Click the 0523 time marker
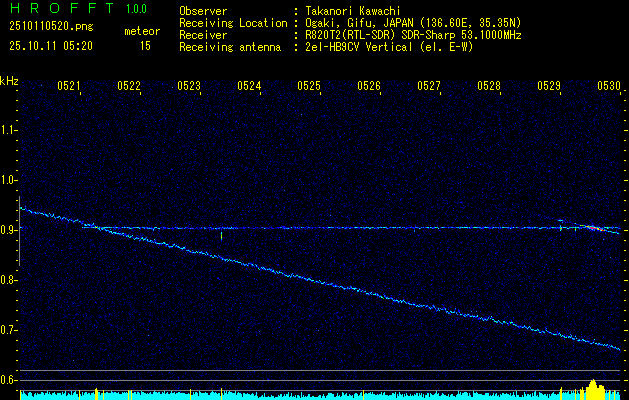This screenshot has width=629, height=400. tap(189, 87)
